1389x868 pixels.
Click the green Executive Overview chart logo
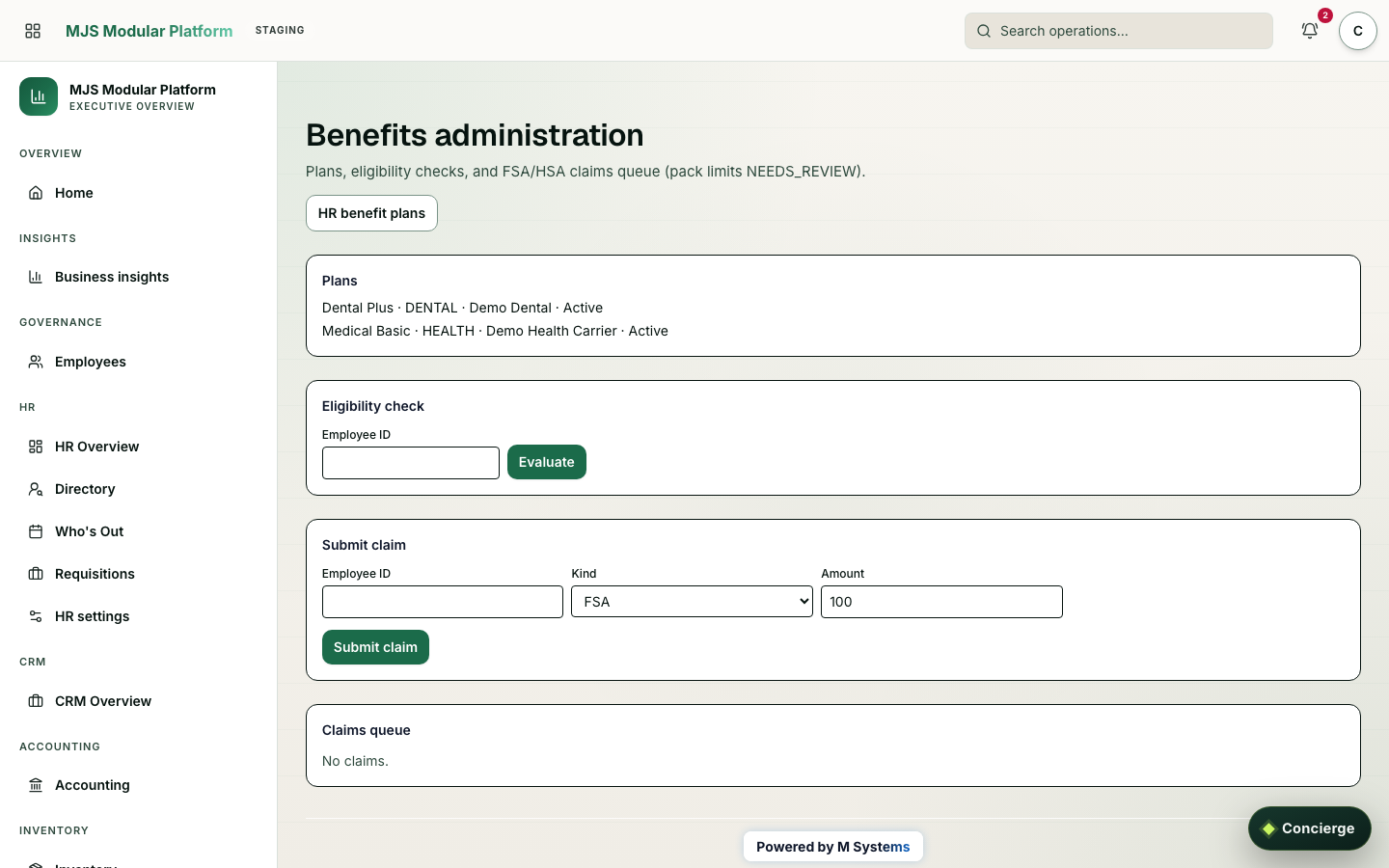pos(39,96)
